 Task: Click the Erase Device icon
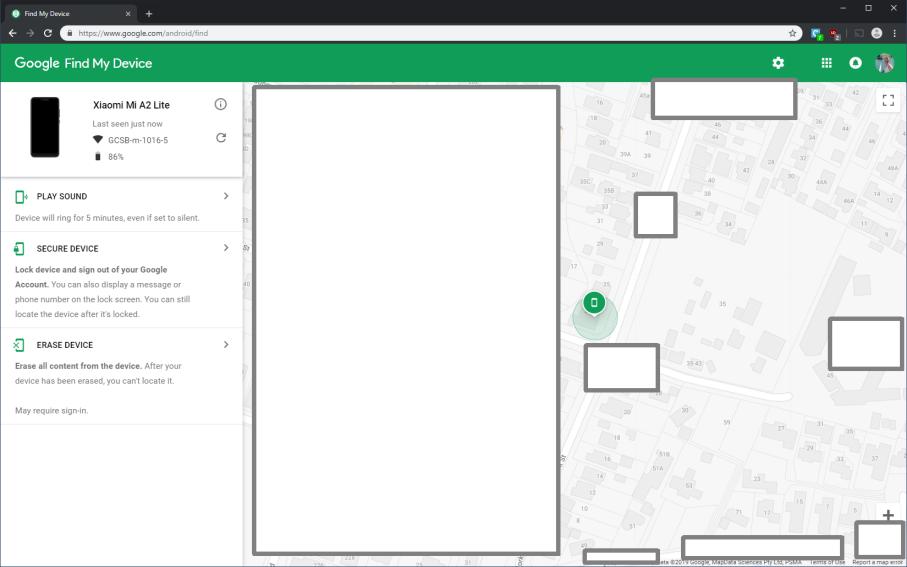pyautogui.click(x=19, y=345)
